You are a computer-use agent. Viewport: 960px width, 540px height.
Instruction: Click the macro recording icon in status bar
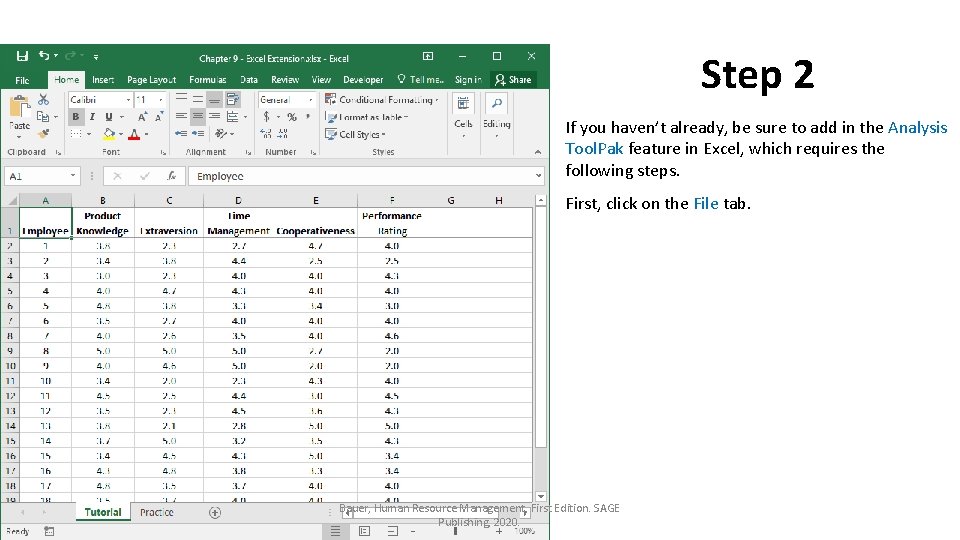(x=49, y=531)
